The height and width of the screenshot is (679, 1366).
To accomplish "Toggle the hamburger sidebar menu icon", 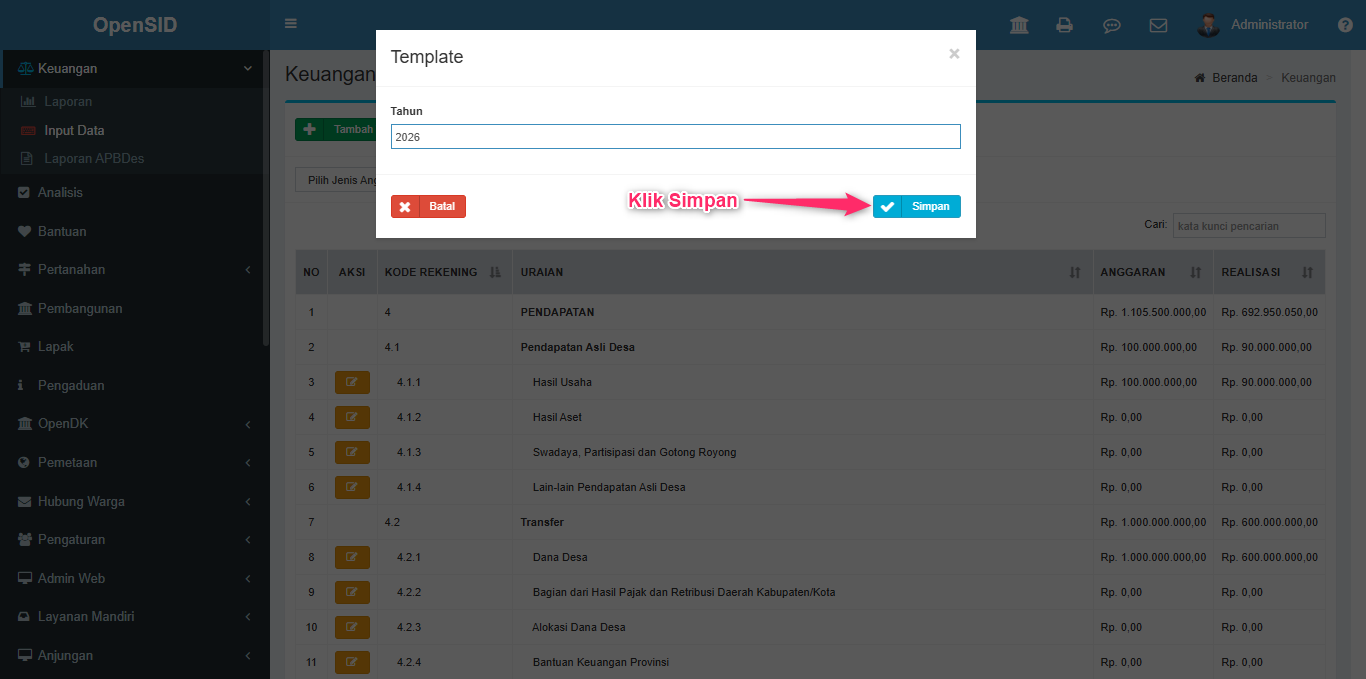I will (x=291, y=24).
